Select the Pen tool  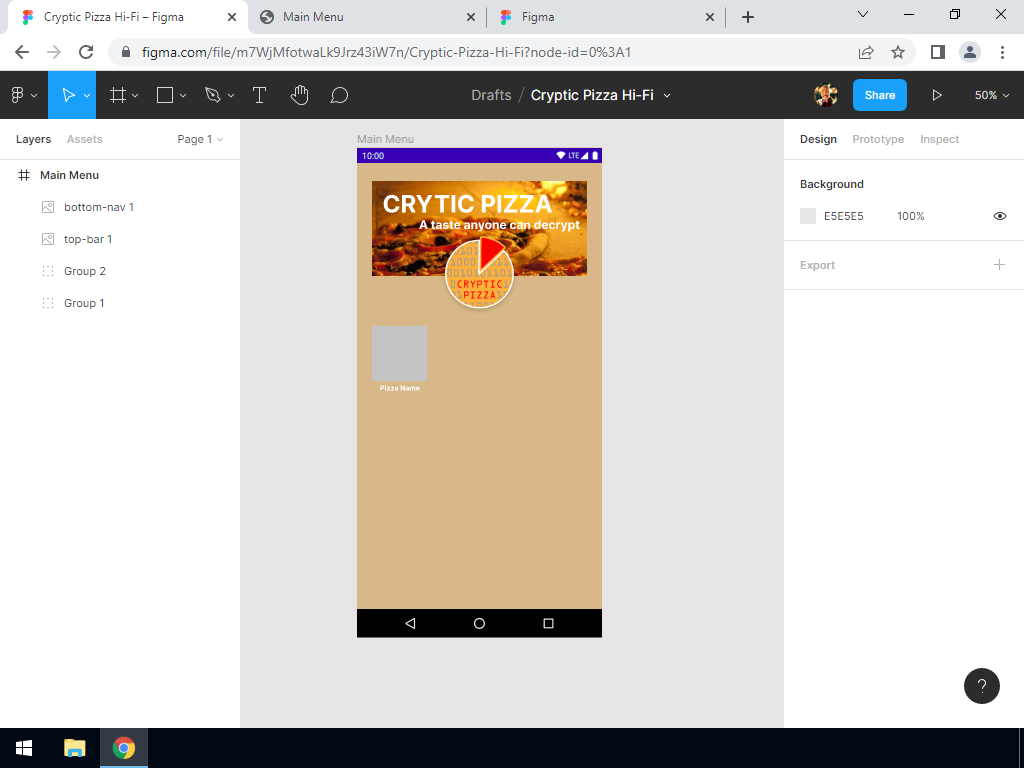(x=212, y=95)
